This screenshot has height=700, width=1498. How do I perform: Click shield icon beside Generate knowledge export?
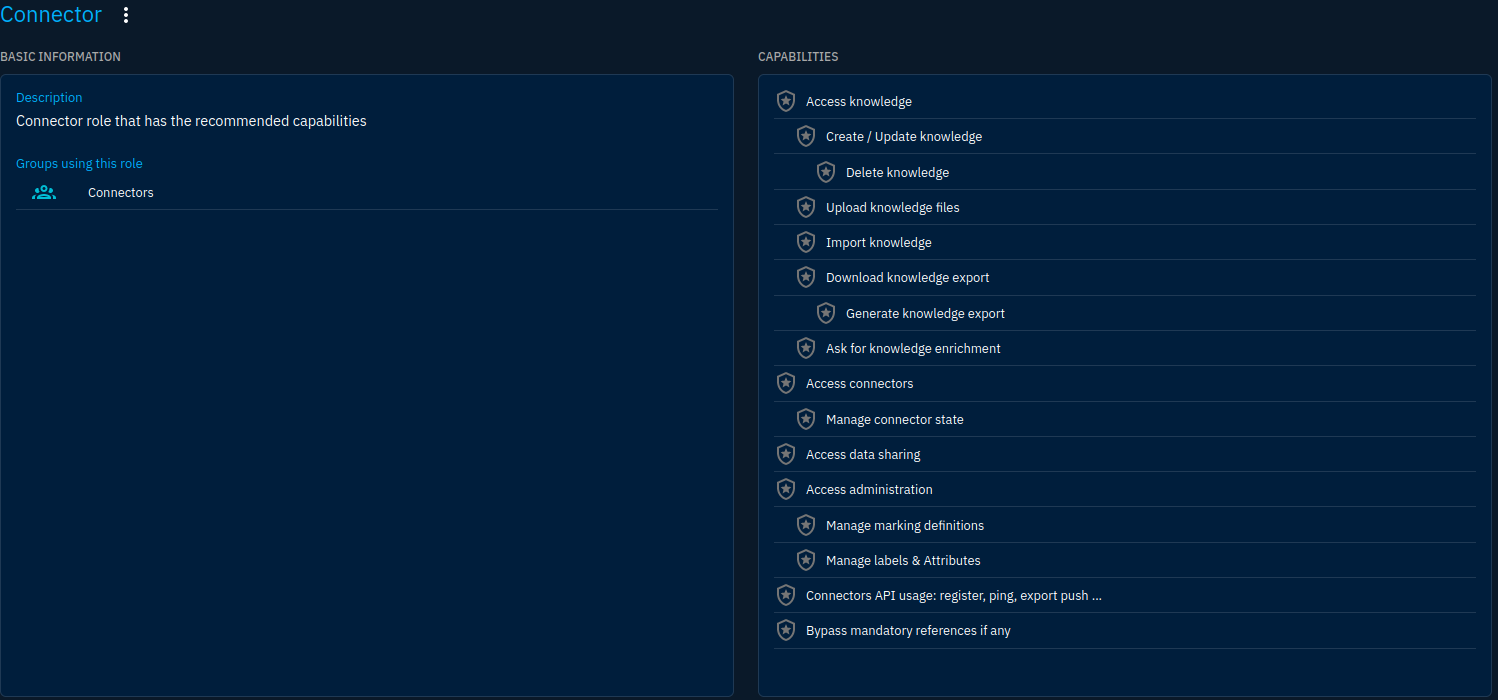pos(826,313)
